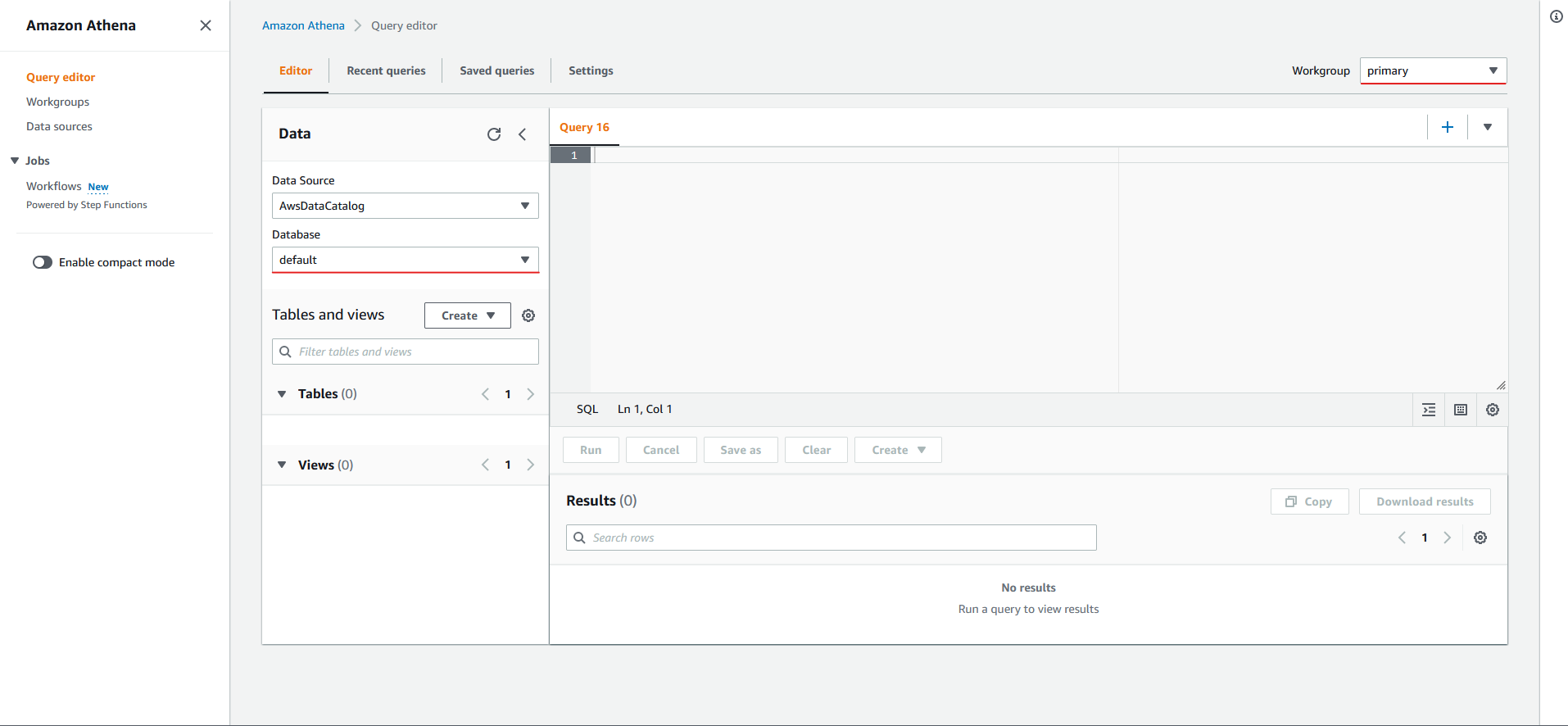Click the Amazon Athena breadcrumb link
Screen dimensions: 1568x726
303,25
